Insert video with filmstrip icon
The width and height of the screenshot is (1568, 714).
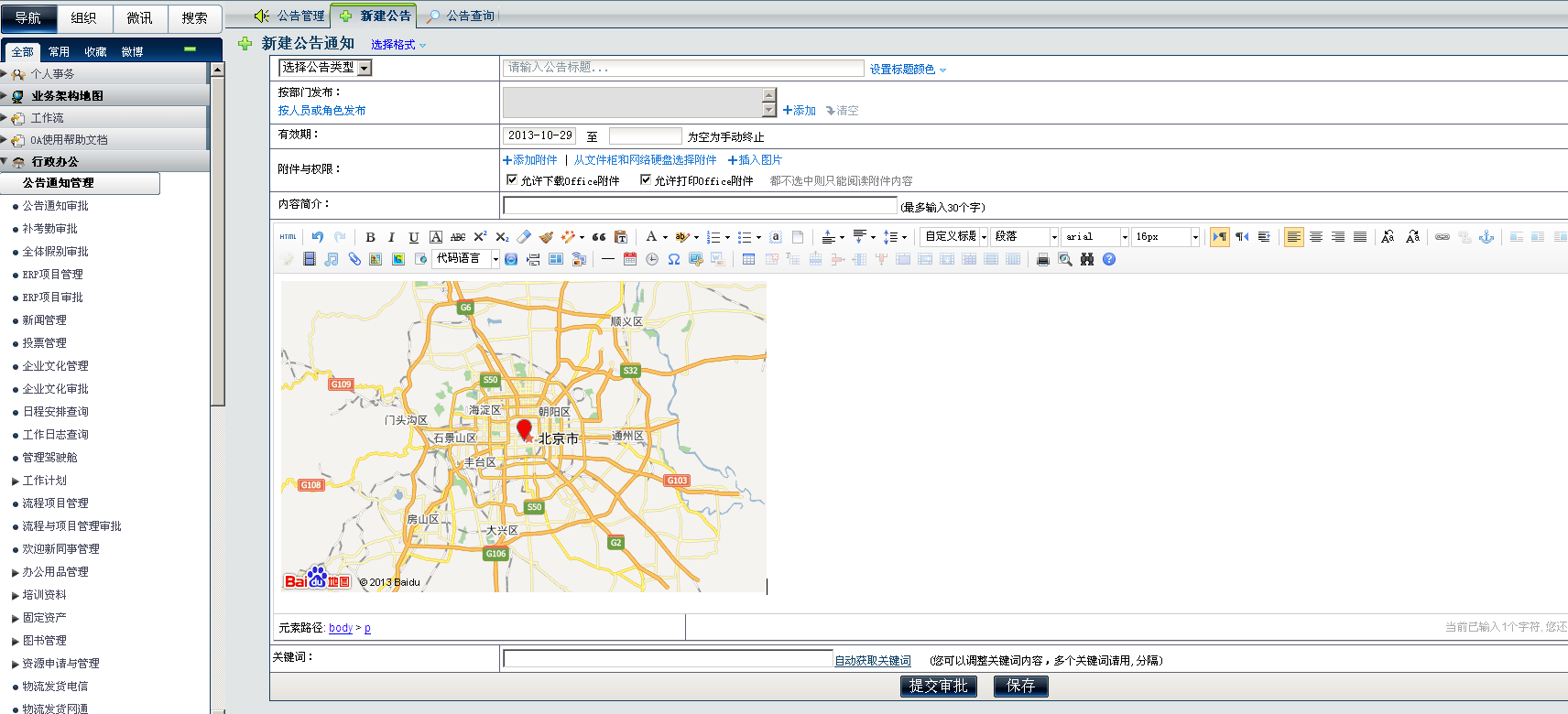point(310,259)
